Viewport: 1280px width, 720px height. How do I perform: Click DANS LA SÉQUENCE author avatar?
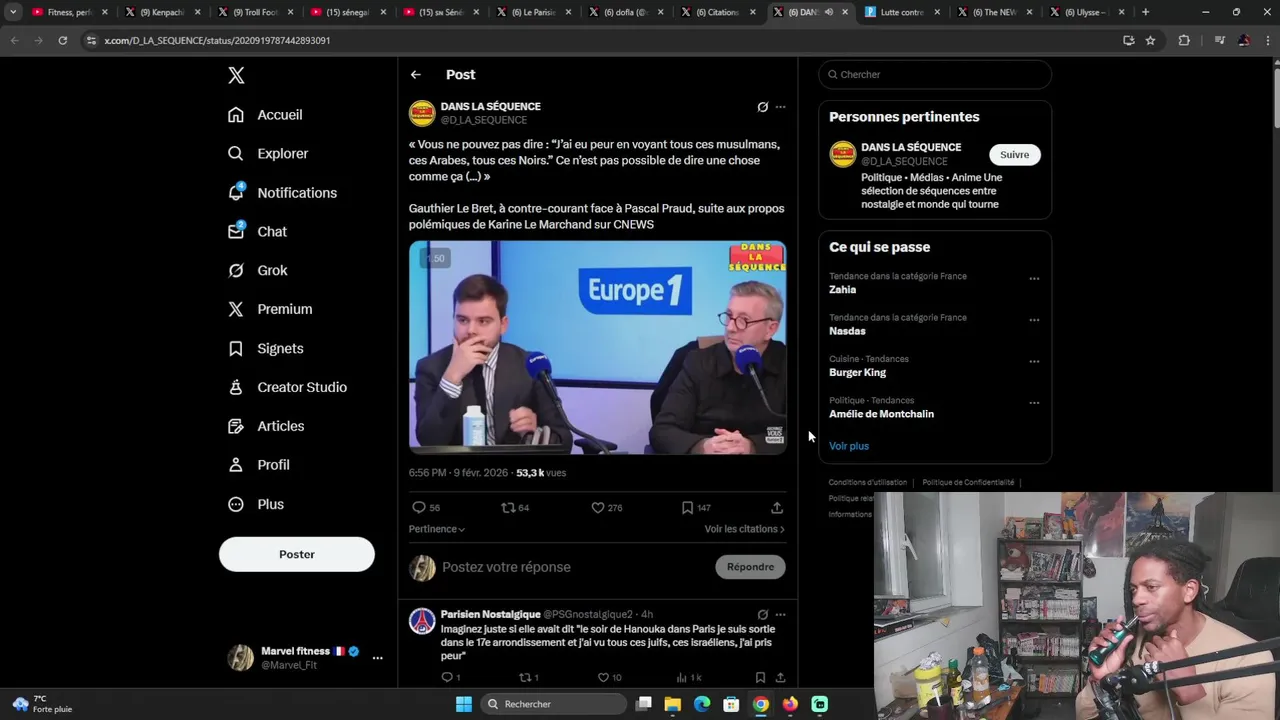422,113
